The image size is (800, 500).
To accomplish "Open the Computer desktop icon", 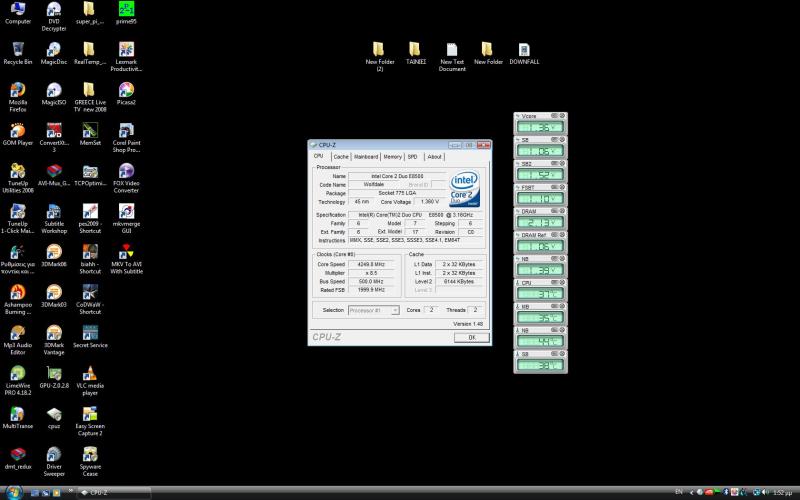I will pyautogui.click(x=18, y=13).
